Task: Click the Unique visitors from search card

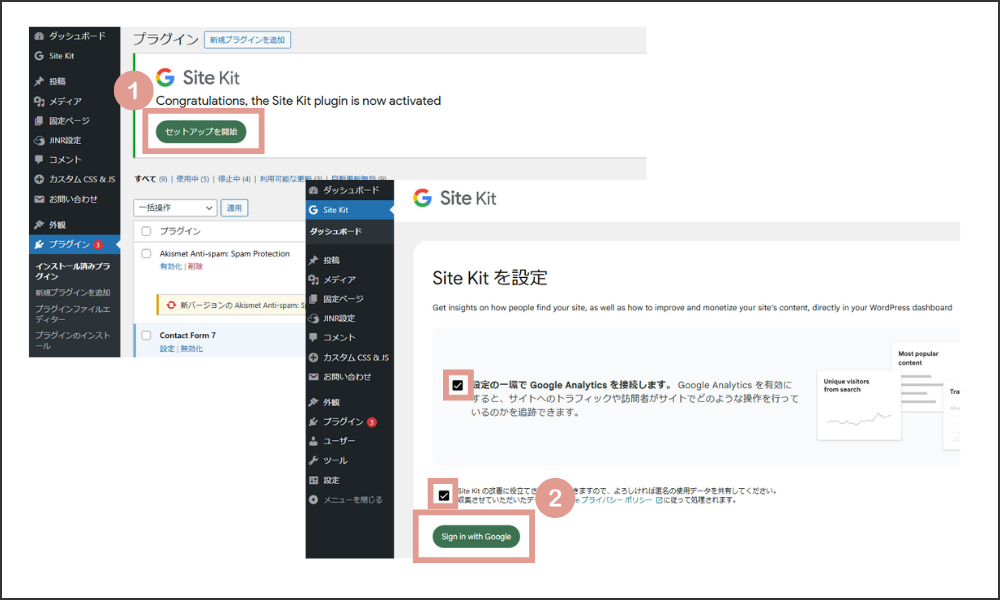Action: [x=859, y=406]
